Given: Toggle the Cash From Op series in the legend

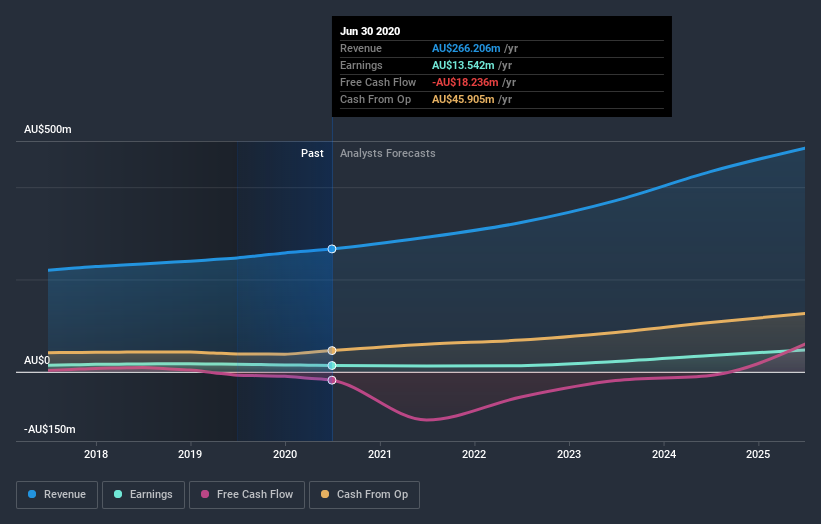Looking at the screenshot, I should (364, 495).
